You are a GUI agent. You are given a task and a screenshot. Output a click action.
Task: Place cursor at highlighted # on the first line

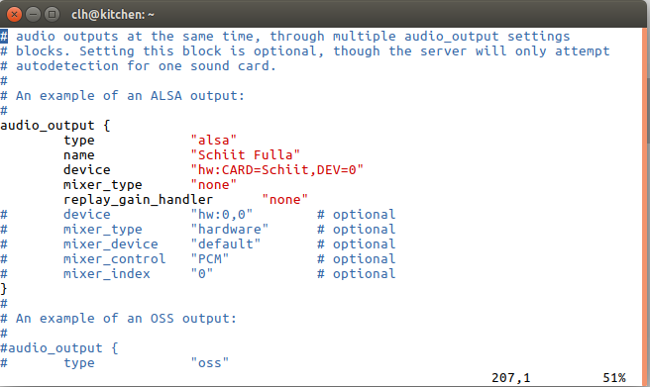click(x=4, y=36)
